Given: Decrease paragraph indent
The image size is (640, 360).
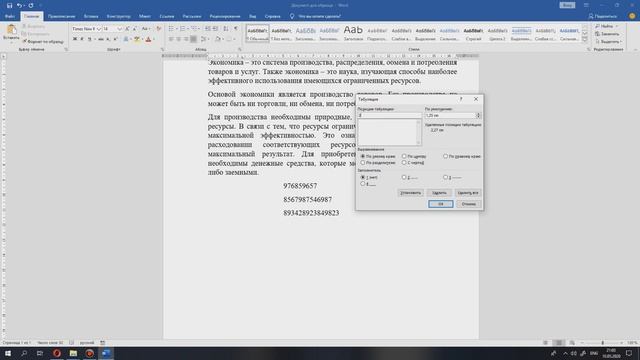Looking at the screenshot, I should point(208,29).
